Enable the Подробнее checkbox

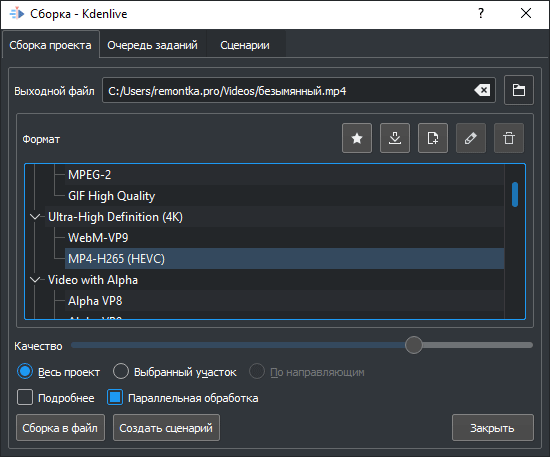(x=25, y=398)
